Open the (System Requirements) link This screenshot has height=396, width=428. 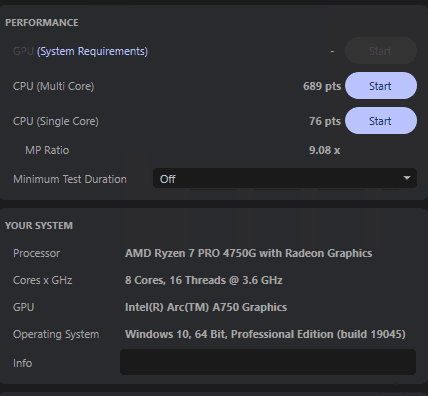(92, 51)
